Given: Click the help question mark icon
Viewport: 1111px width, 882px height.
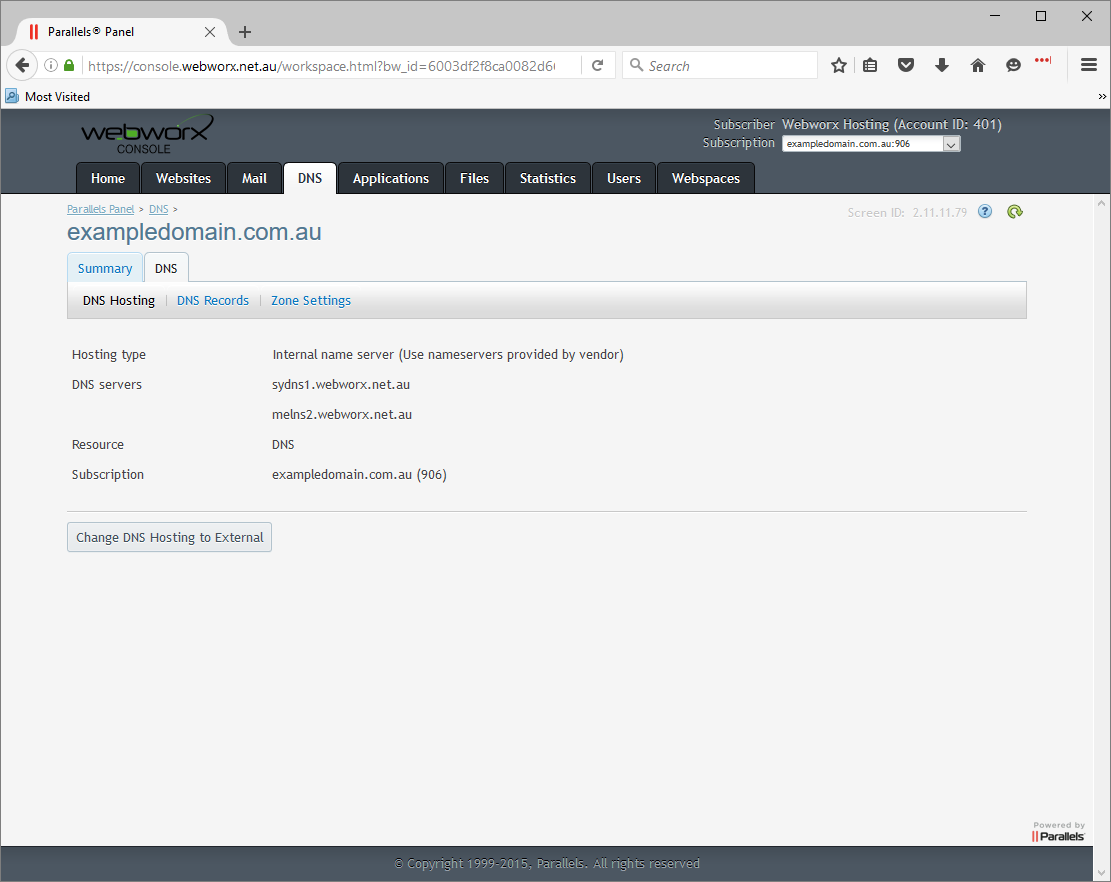Looking at the screenshot, I should 985,212.
